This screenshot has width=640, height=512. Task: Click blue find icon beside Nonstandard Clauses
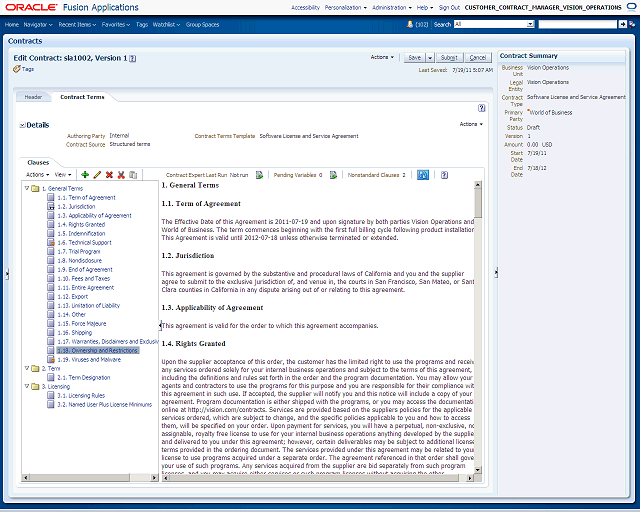[x=423, y=175]
